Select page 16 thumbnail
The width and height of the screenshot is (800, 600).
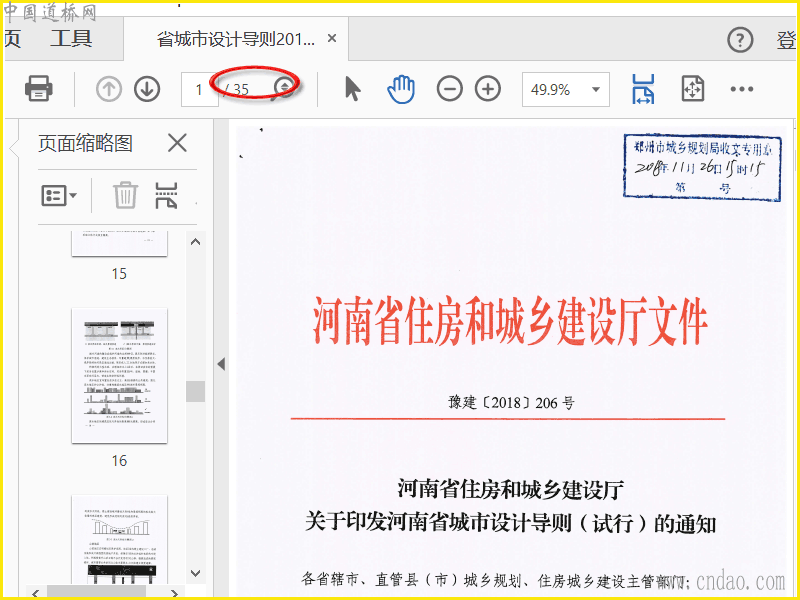[119, 376]
